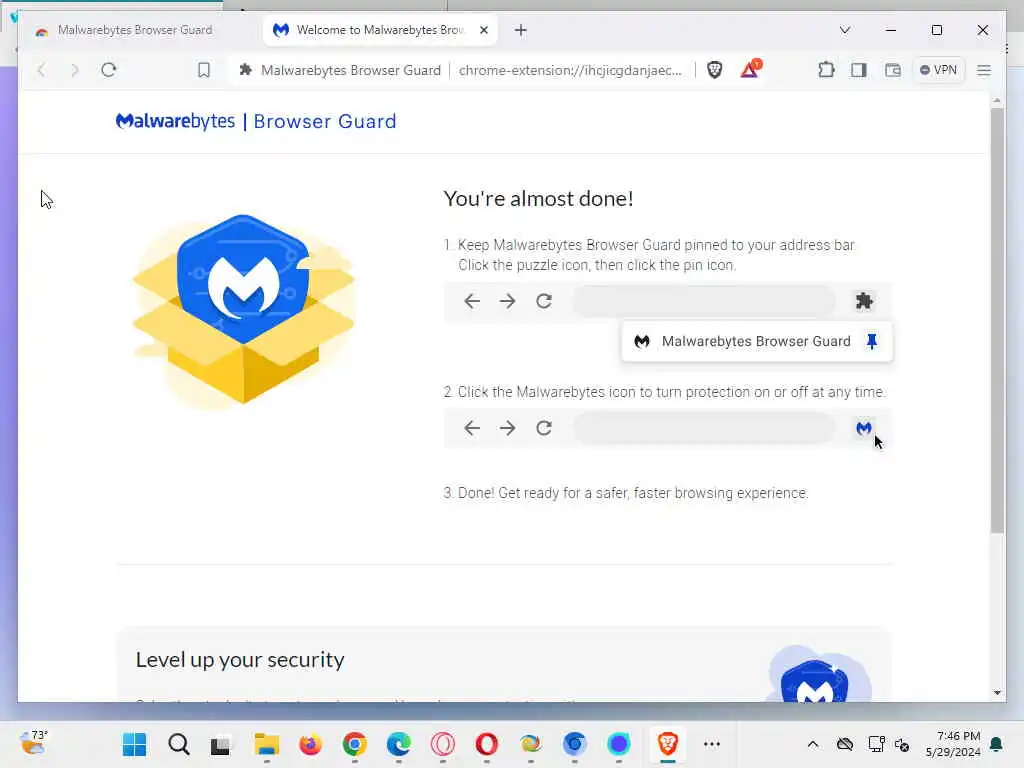
Task: Launch Firefox from the taskbar
Action: [x=310, y=744]
